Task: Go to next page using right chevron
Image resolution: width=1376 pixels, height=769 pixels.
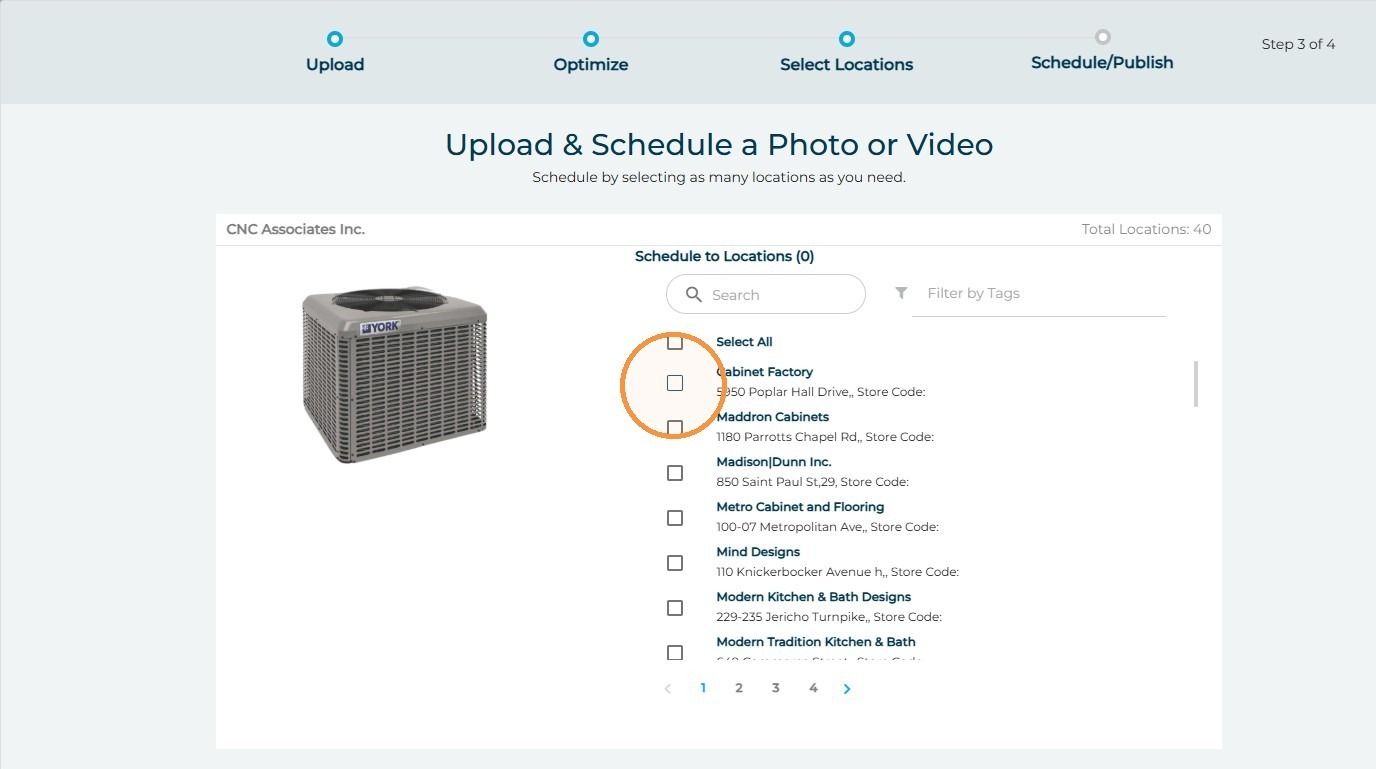Action: click(x=847, y=689)
